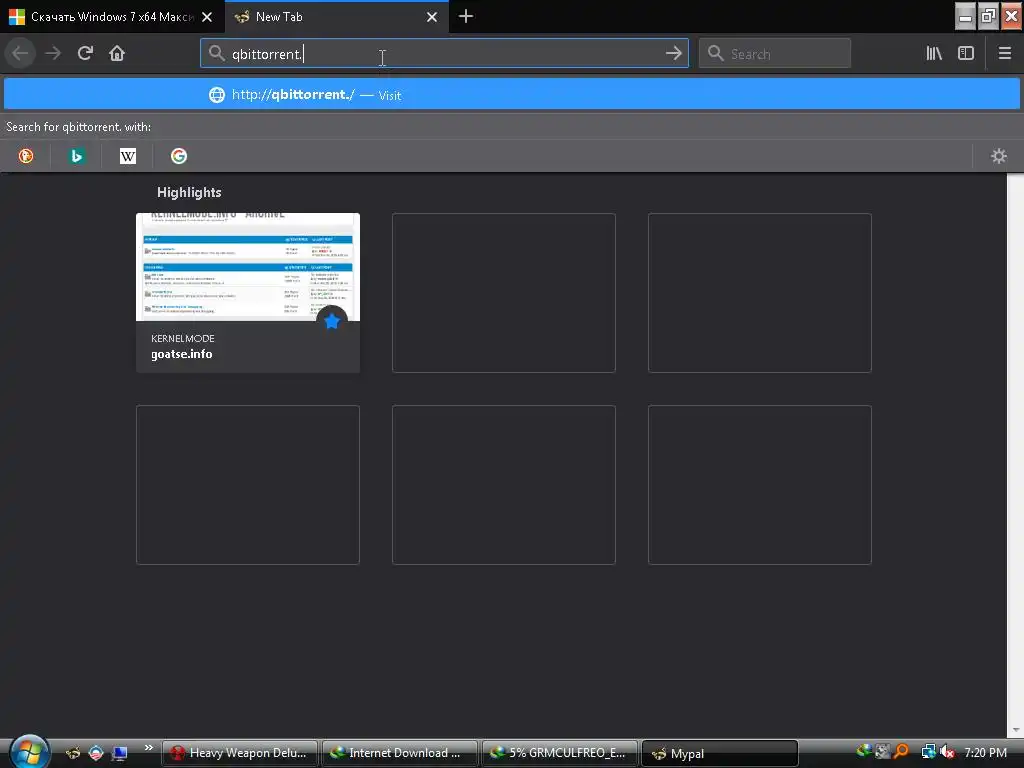Click the muted volume tray icon

pos(948,752)
